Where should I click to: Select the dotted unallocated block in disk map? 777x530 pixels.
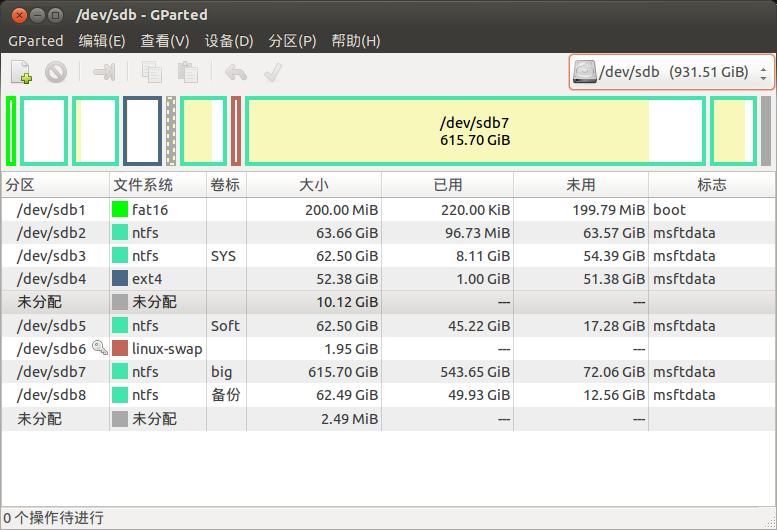point(171,131)
